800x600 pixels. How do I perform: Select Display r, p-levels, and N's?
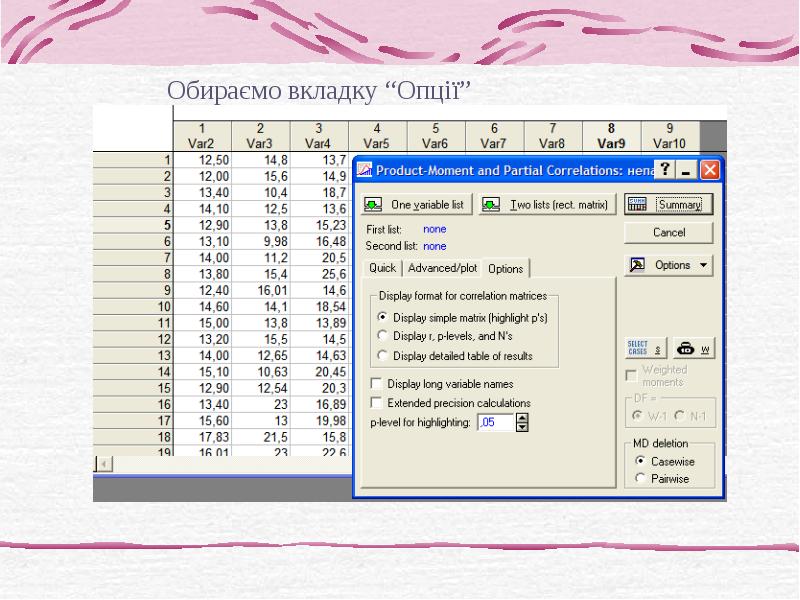[382, 336]
